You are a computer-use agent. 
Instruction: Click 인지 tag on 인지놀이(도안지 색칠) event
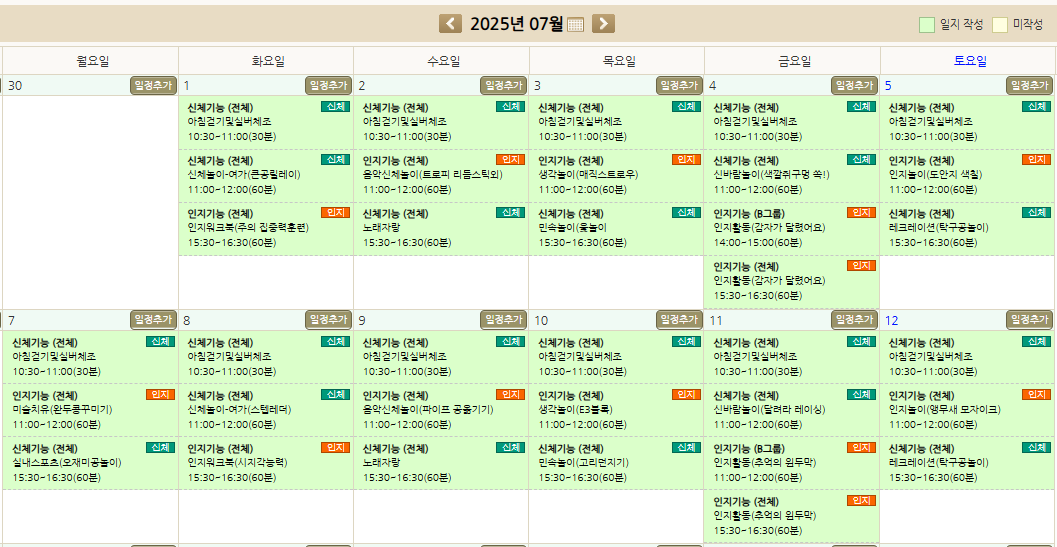(1036, 160)
